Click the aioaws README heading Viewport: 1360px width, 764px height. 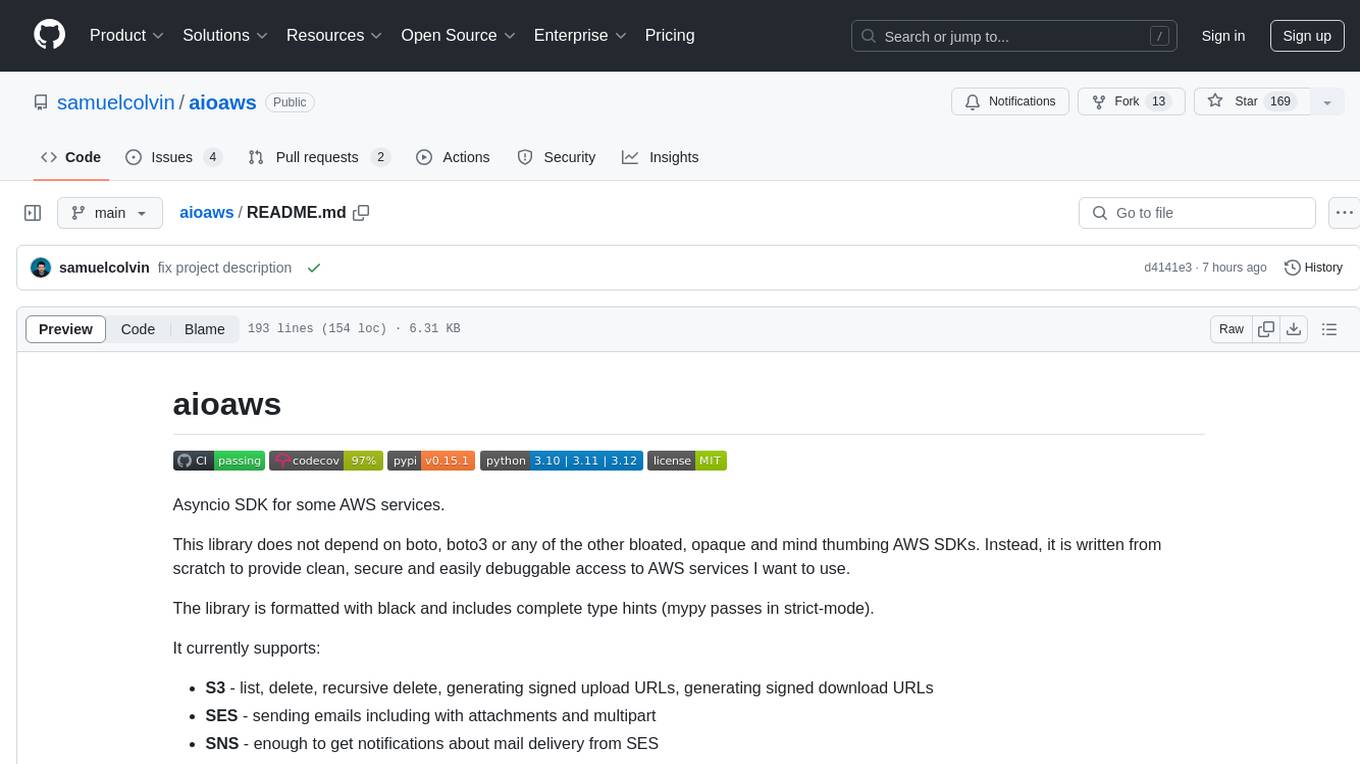point(227,404)
